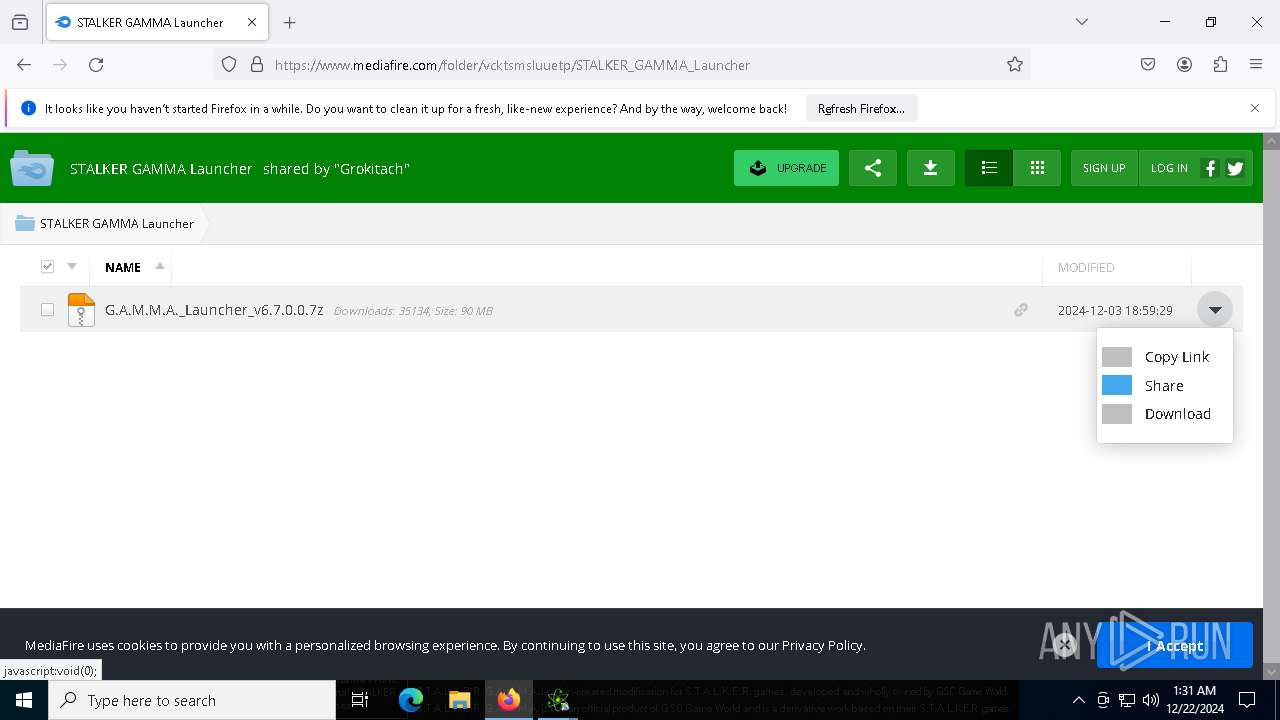Viewport: 1280px width, 720px height.
Task: Open G.A.M.M.A._Launcher_v6.7.0.0.7z file link
Action: 214,310
